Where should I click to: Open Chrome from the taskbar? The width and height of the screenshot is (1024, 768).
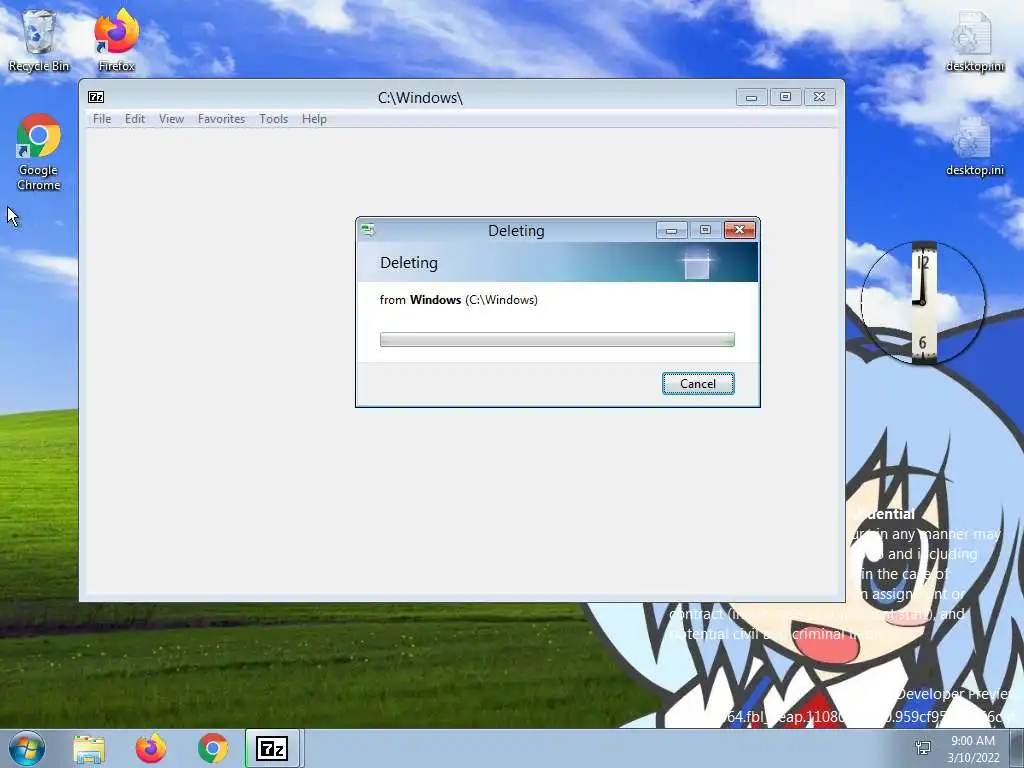213,748
